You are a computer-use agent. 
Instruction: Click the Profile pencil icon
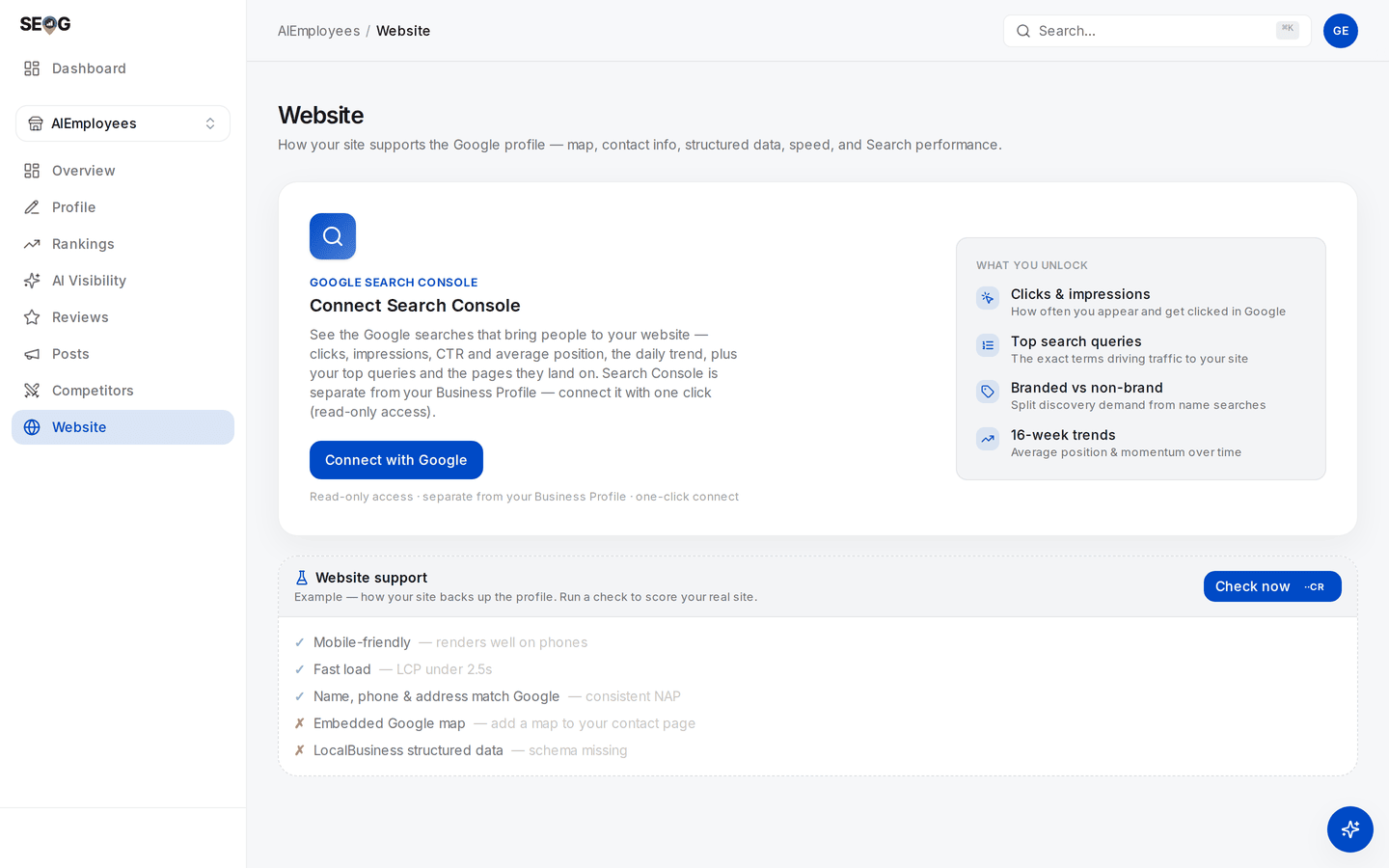tap(32, 207)
